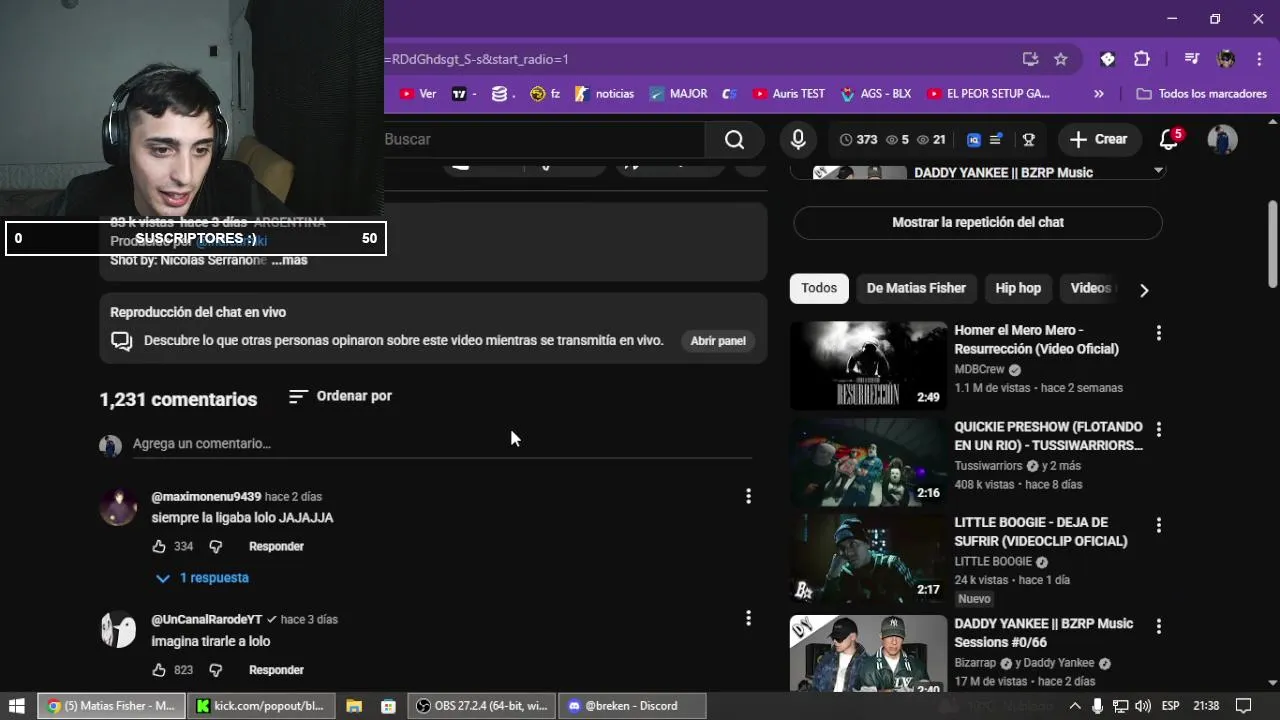Start voice search with microphone icon
Screen dimensions: 1280x720
click(798, 139)
